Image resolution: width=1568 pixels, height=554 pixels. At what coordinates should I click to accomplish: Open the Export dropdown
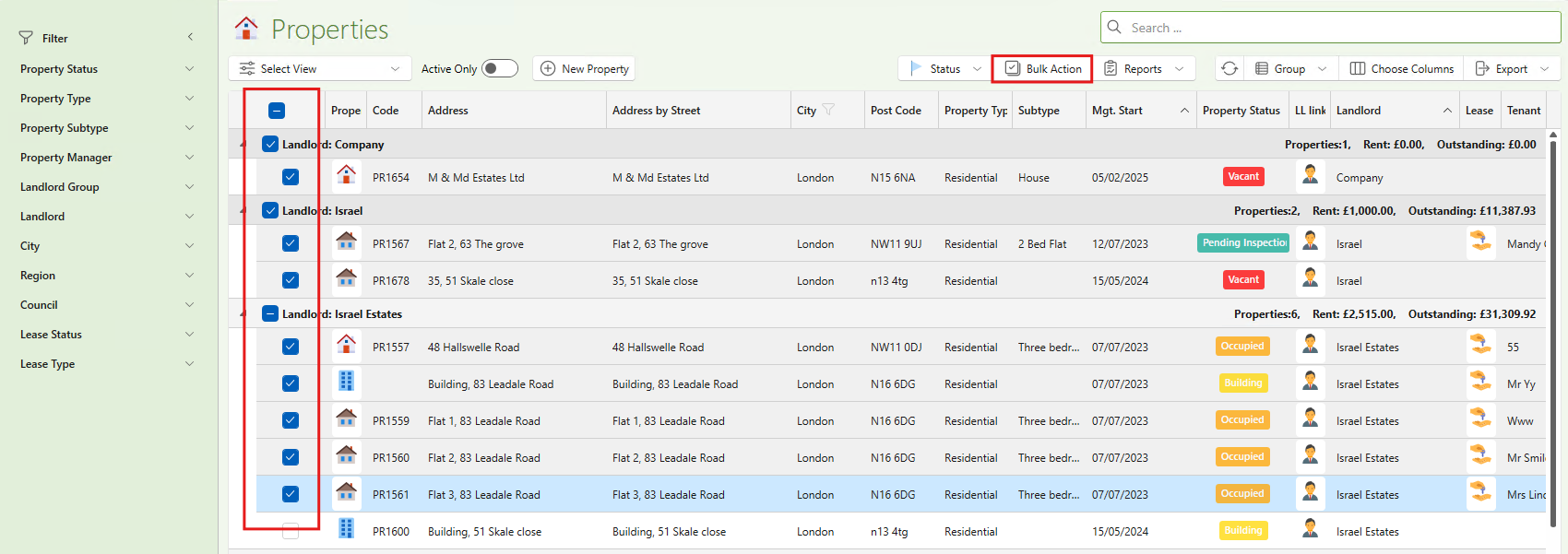[x=1513, y=68]
